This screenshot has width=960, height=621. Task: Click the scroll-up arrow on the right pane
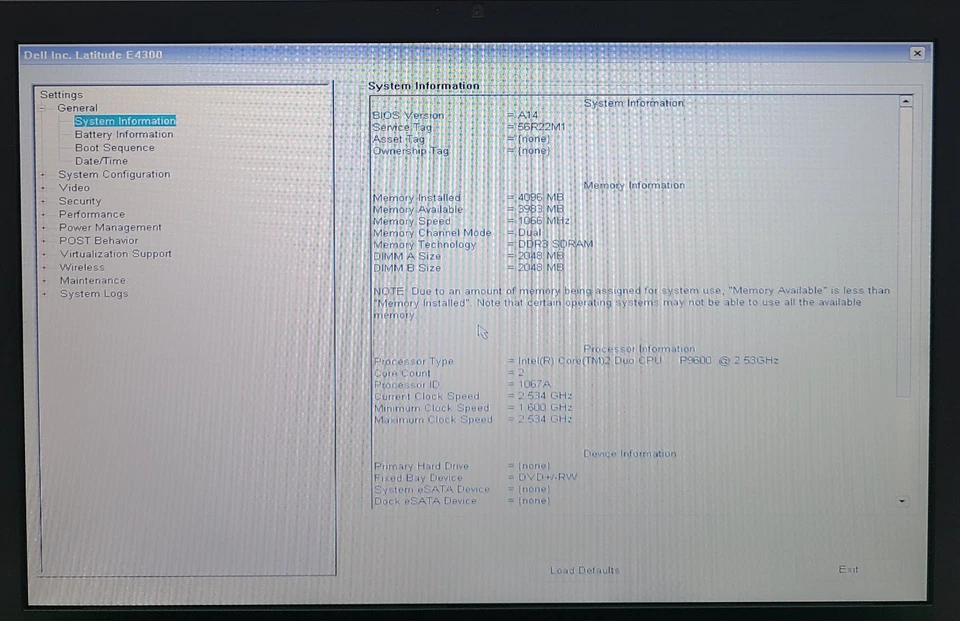click(x=906, y=99)
